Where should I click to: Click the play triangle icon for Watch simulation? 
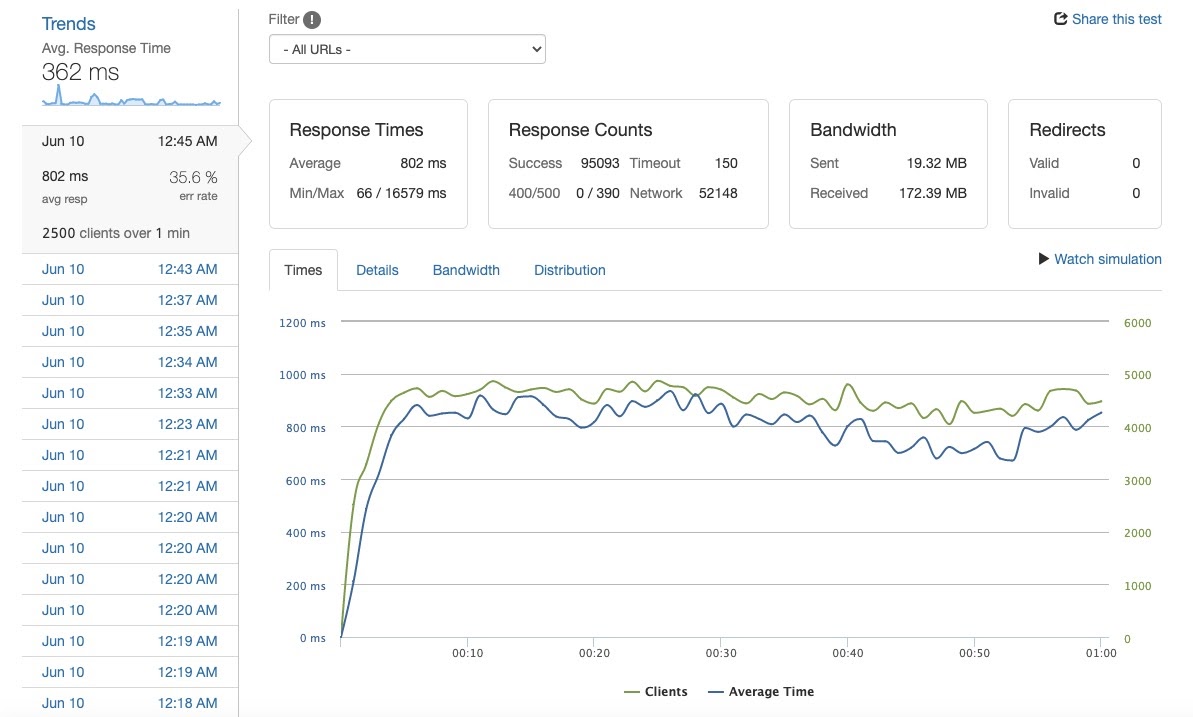(1044, 259)
